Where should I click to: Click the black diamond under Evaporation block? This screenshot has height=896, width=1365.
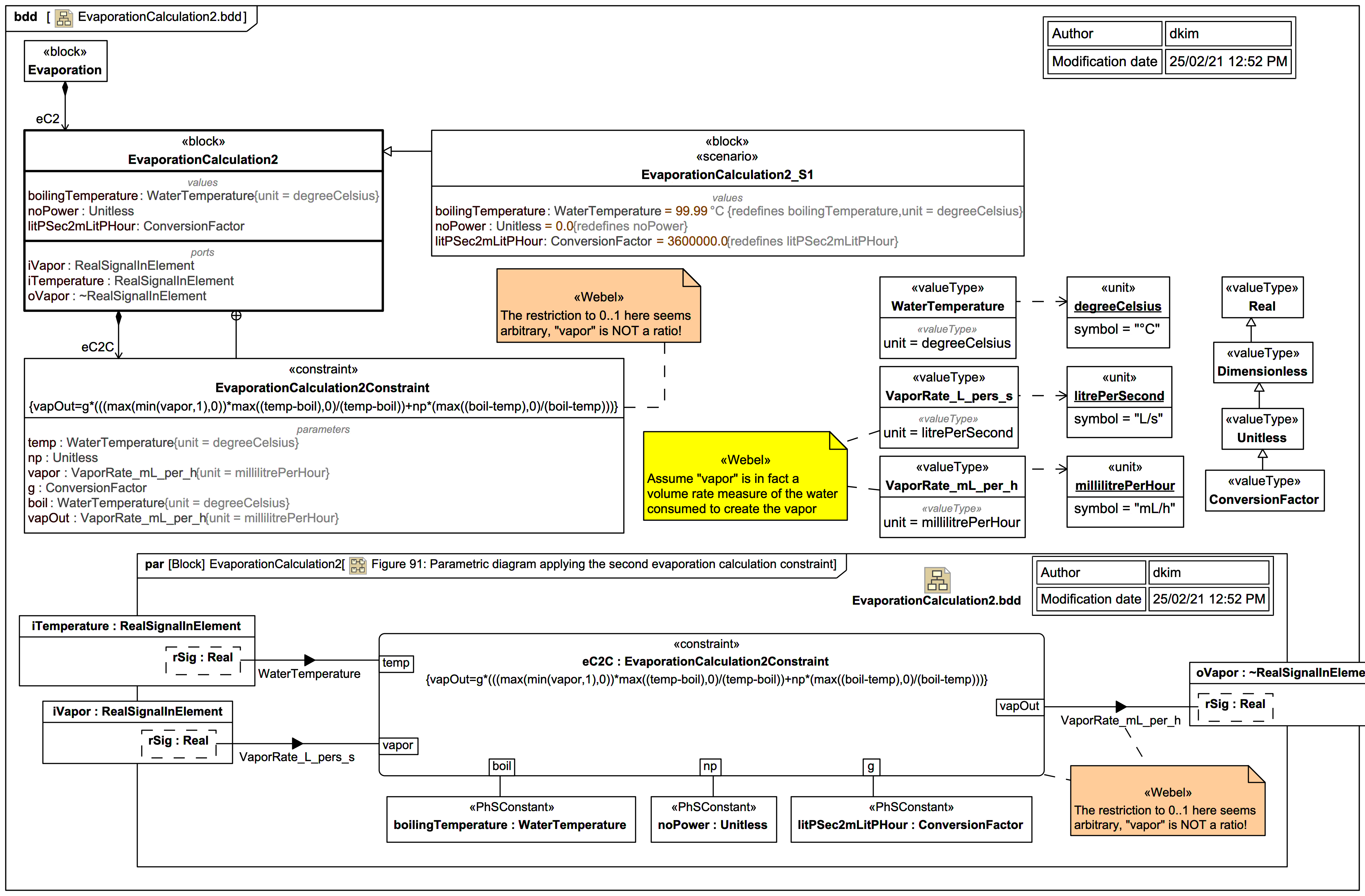point(65,88)
